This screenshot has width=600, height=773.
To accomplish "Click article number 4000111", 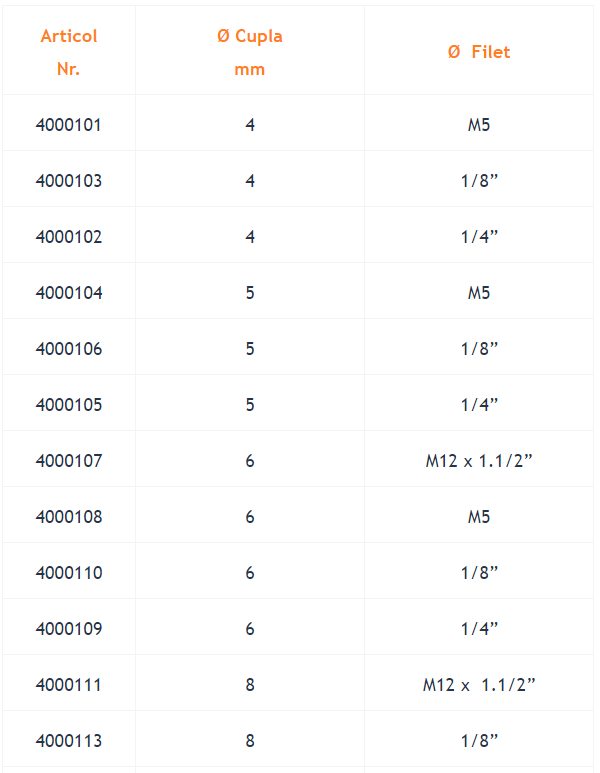I will click(69, 685).
